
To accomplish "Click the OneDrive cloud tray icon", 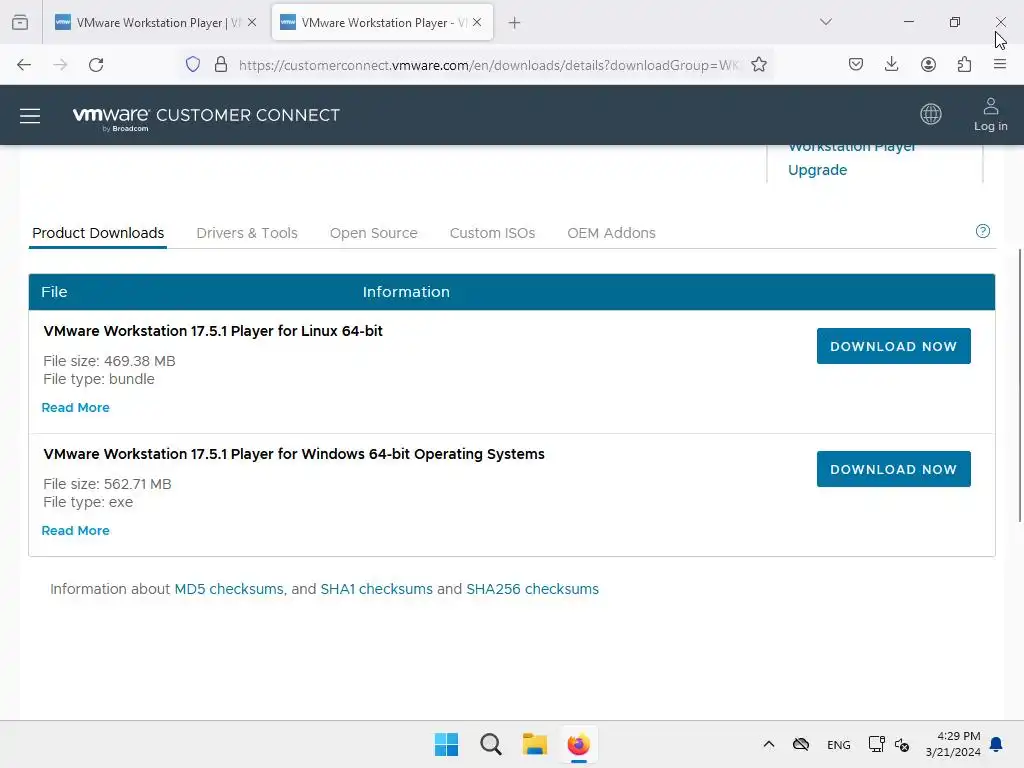I will (x=801, y=744).
